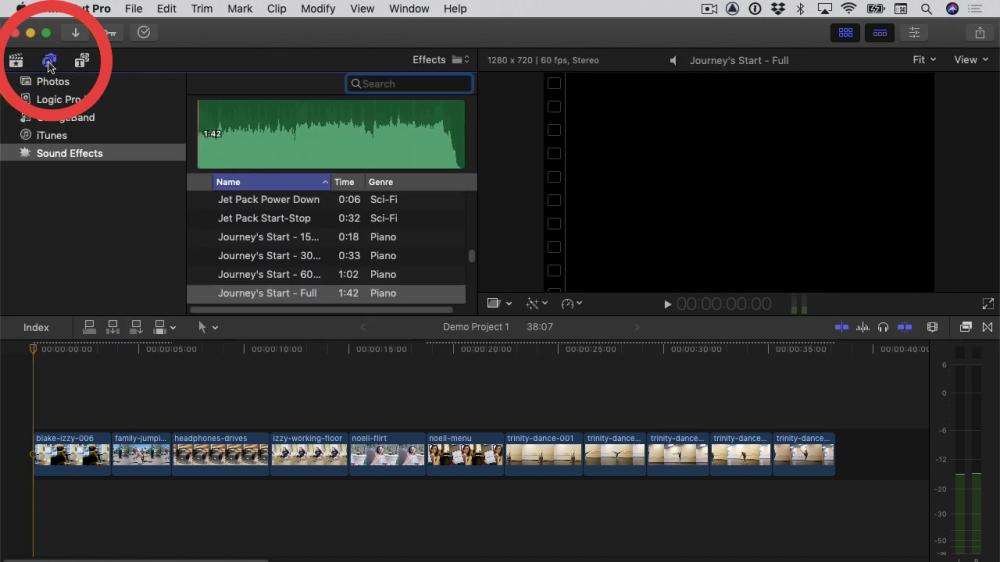Image resolution: width=1000 pixels, height=562 pixels.
Task: Toggle video skimming in timeline
Action: [x=841, y=327]
